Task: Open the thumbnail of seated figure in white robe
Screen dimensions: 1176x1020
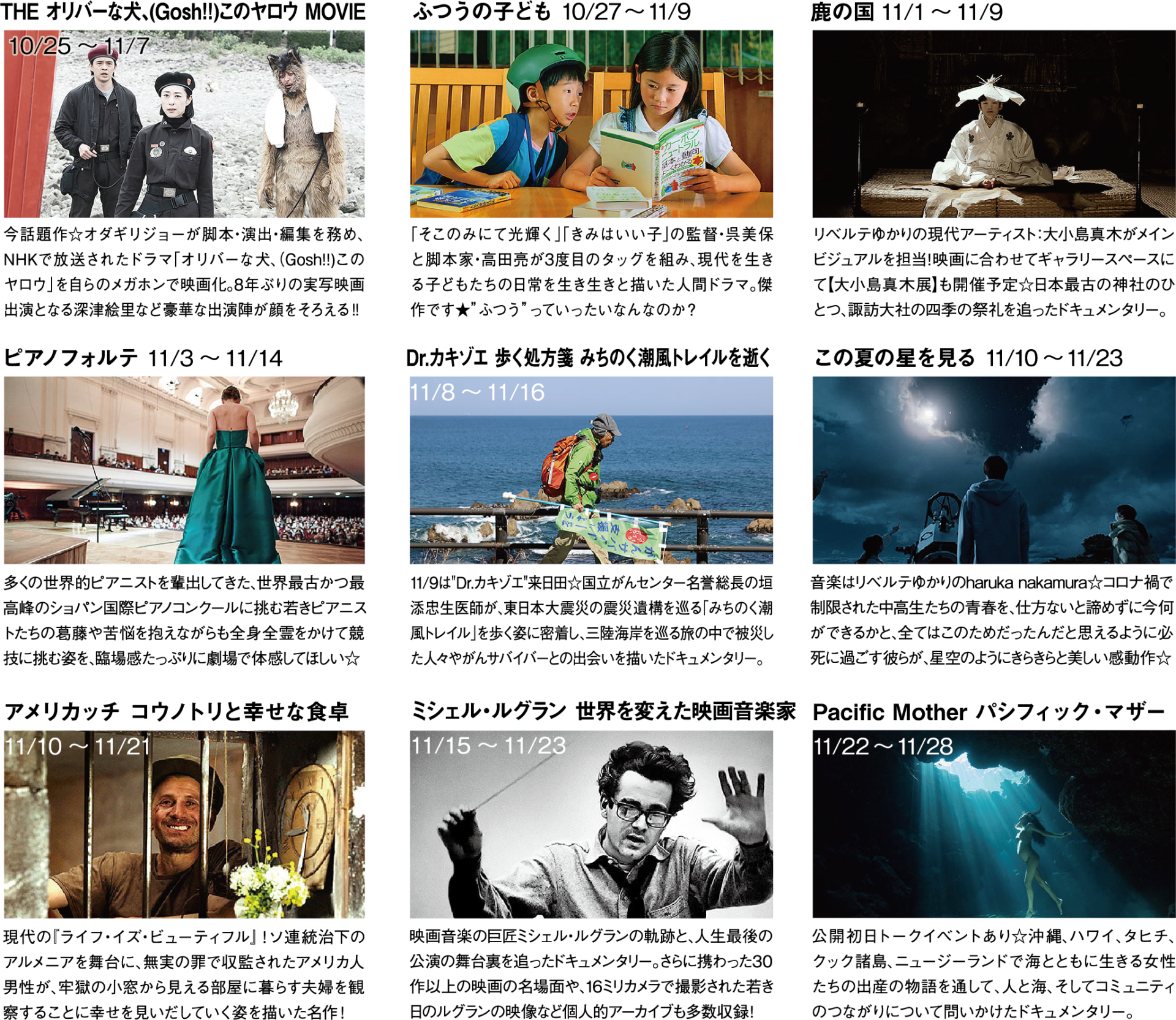Action: coord(993,124)
